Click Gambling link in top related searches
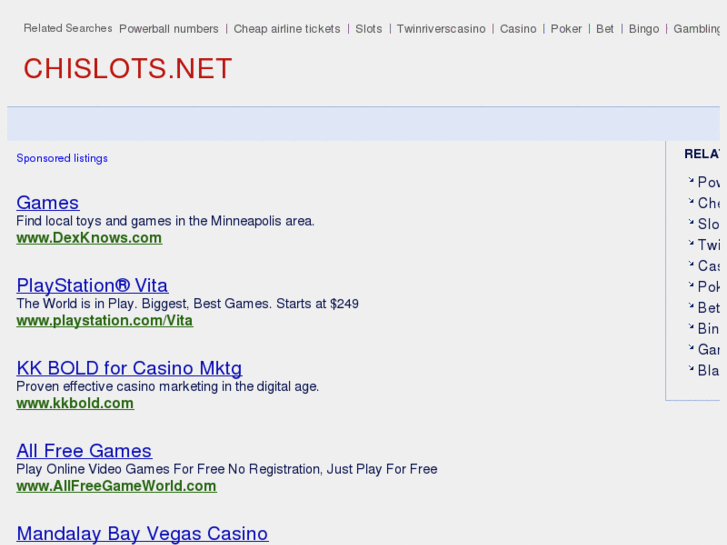This screenshot has height=545, width=727. click(696, 29)
